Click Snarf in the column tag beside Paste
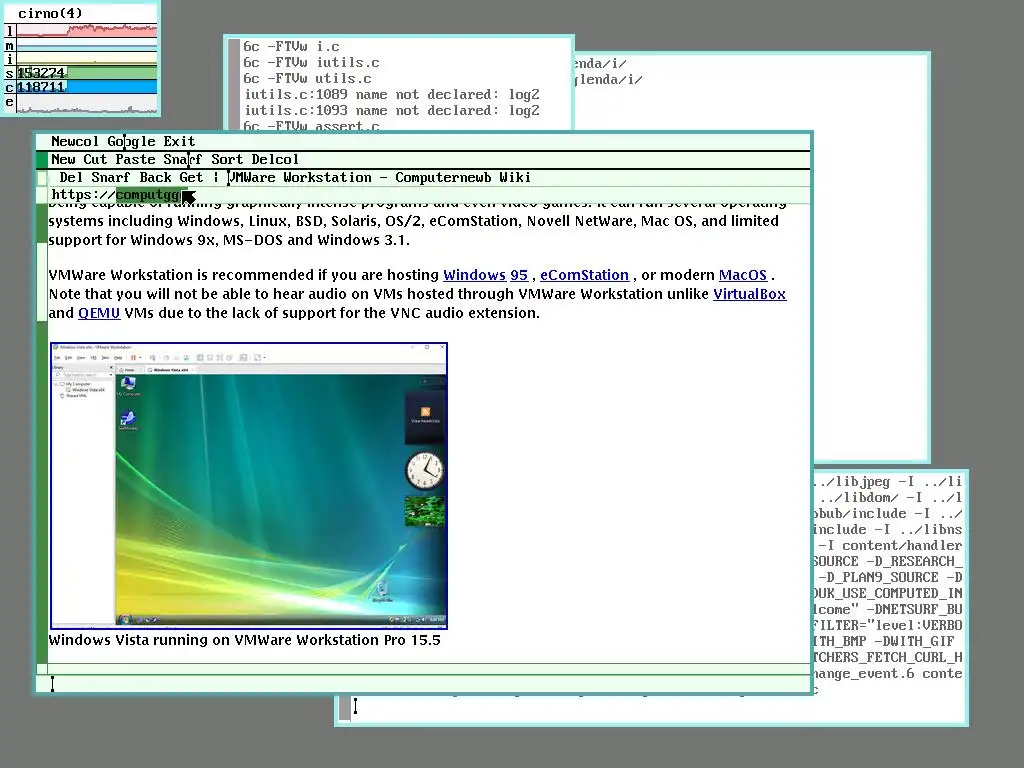The image size is (1024, 768). [183, 159]
